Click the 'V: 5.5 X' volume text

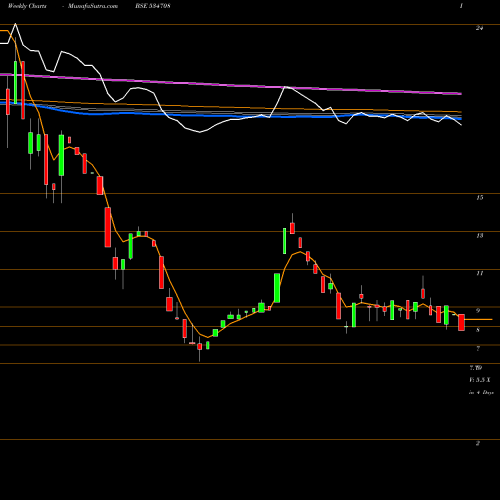pyautogui.click(x=480, y=380)
